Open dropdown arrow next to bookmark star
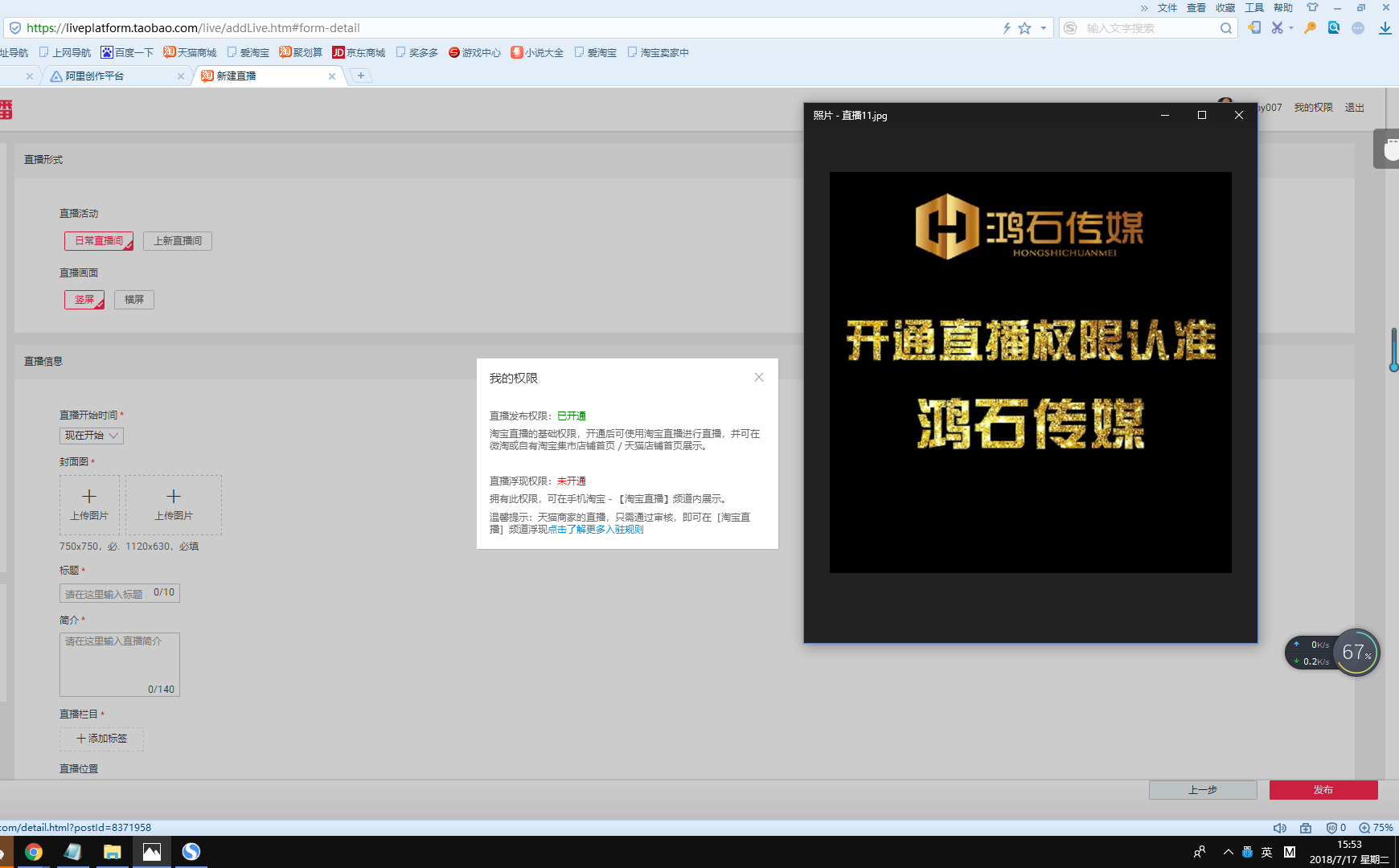 [x=1044, y=28]
